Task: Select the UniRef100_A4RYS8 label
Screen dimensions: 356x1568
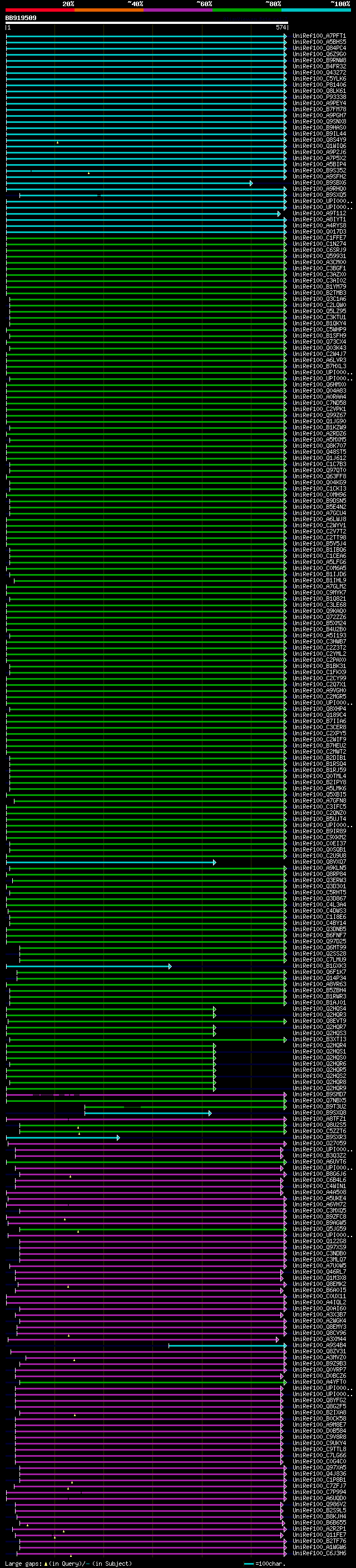Action: (x=319, y=226)
